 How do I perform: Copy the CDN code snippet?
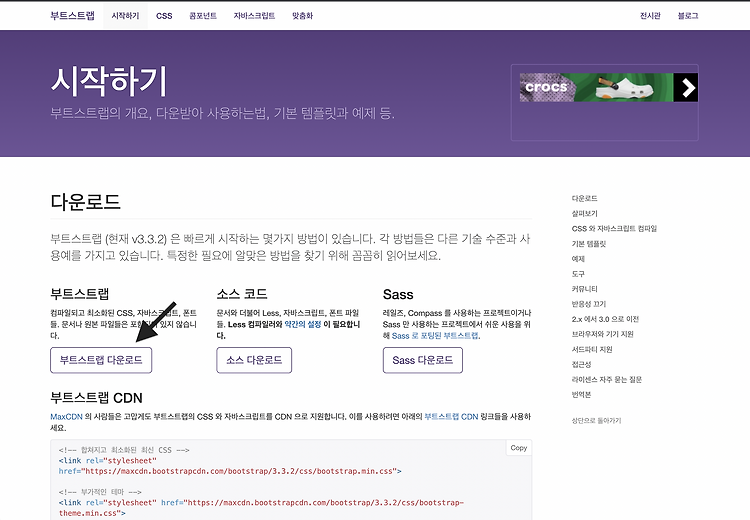[518, 448]
